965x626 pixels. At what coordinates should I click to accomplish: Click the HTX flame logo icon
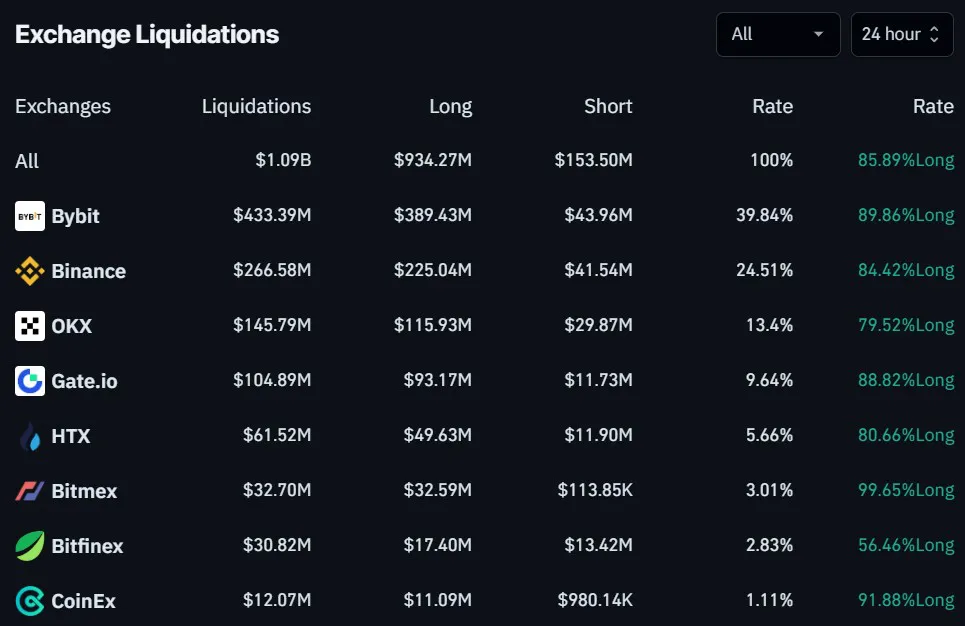coord(30,436)
